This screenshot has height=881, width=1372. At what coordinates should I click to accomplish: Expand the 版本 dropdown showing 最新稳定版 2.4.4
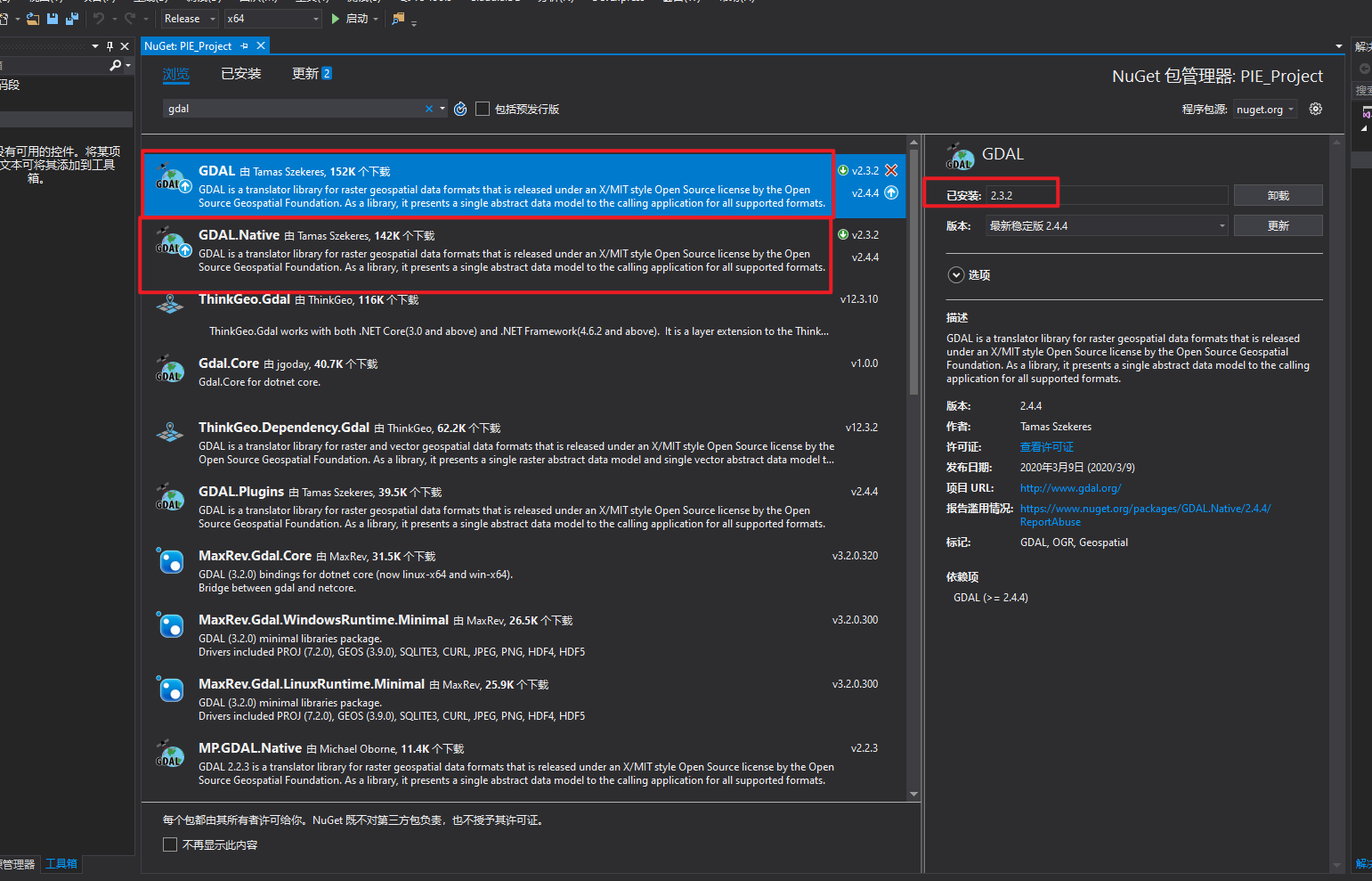pyautogui.click(x=1219, y=225)
